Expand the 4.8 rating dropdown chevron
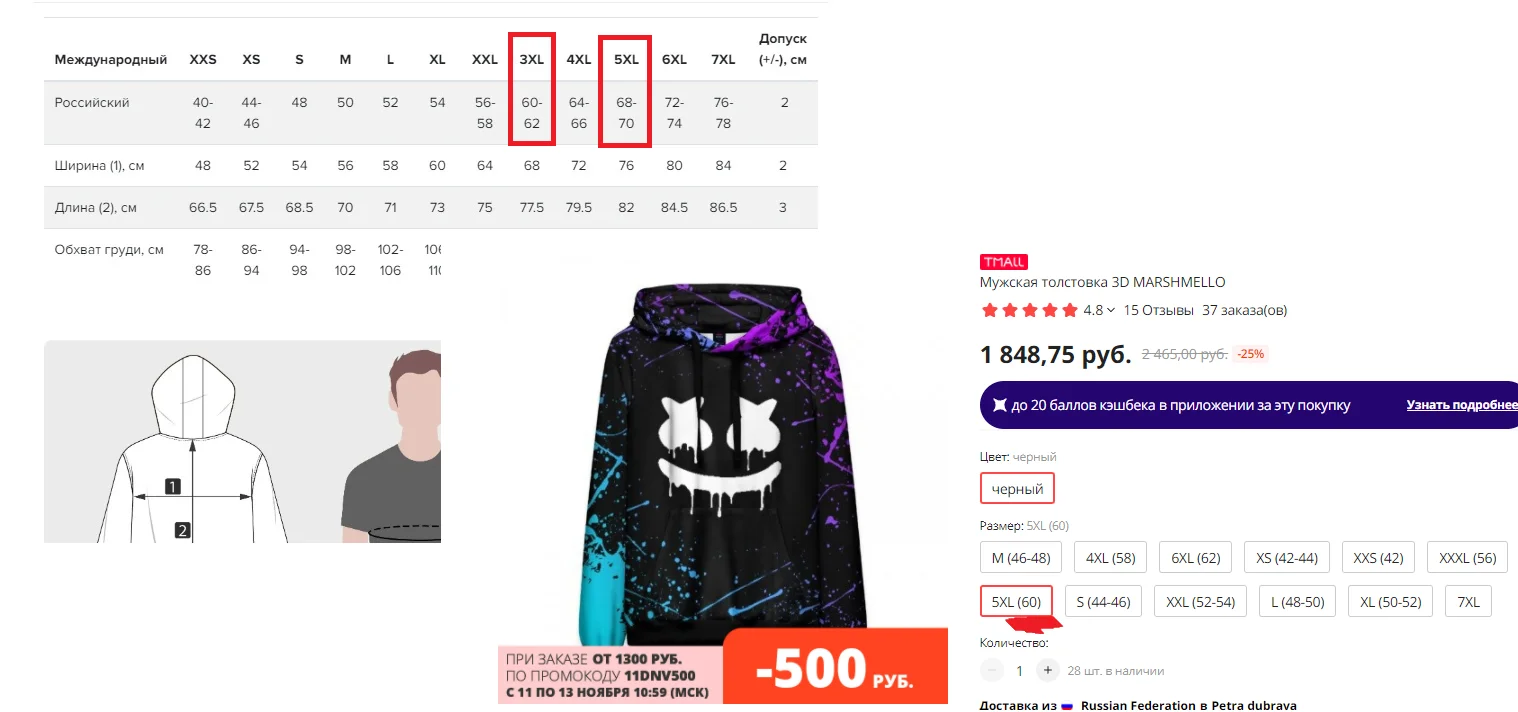This screenshot has height=712, width=1518. pos(1110,310)
